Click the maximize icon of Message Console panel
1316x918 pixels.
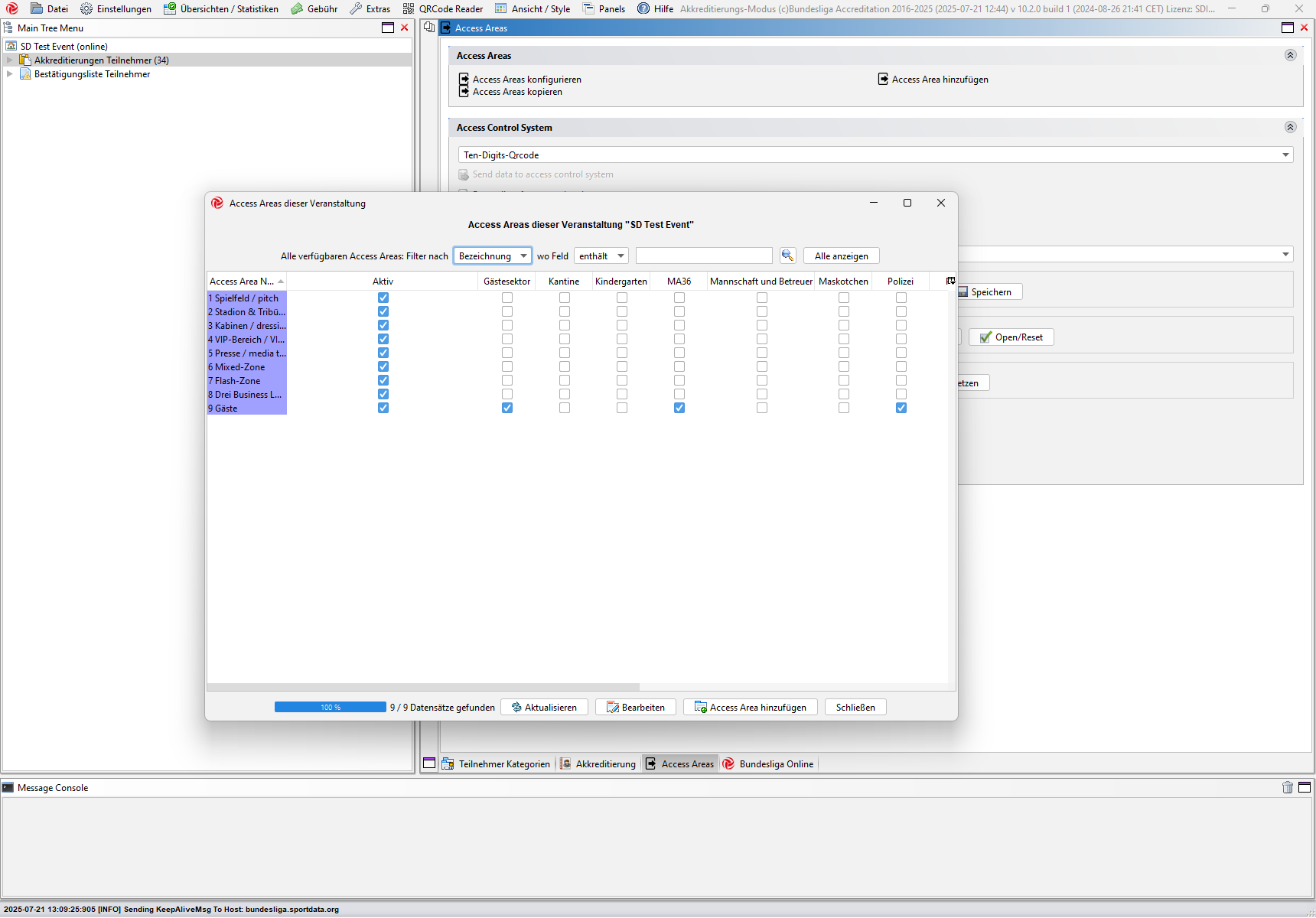coord(1305,787)
